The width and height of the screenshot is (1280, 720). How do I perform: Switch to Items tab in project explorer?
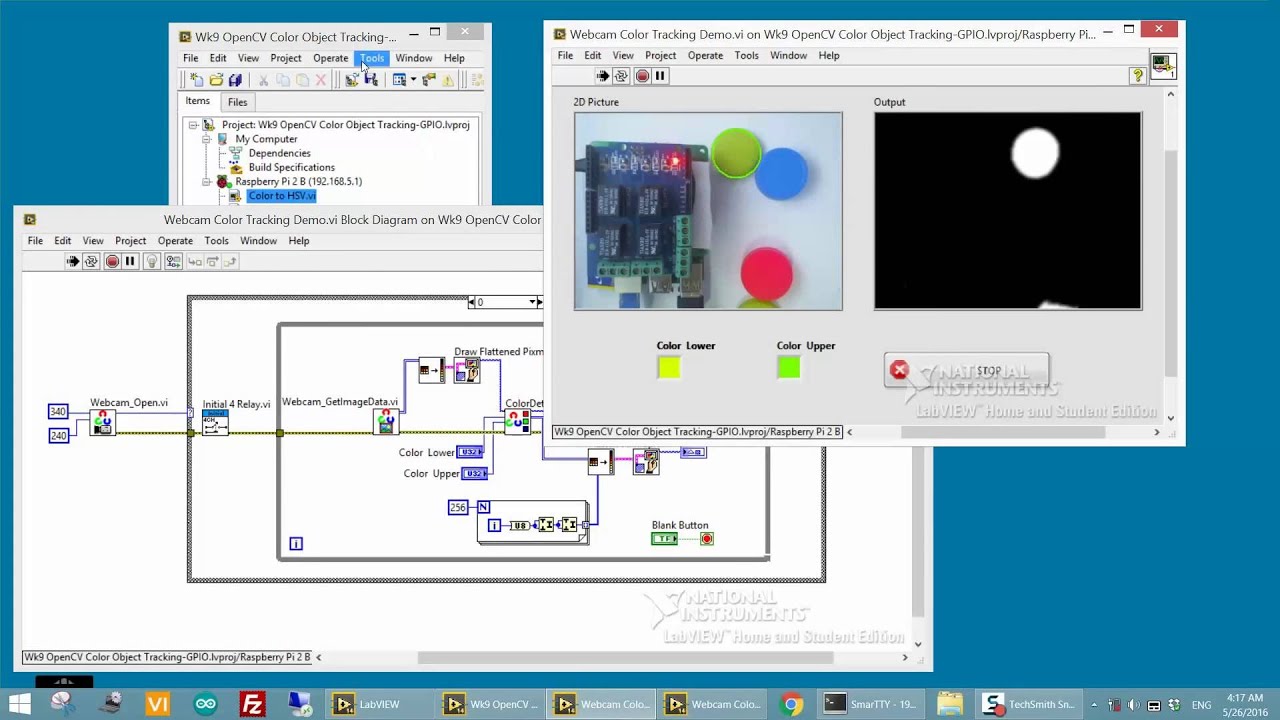click(198, 101)
